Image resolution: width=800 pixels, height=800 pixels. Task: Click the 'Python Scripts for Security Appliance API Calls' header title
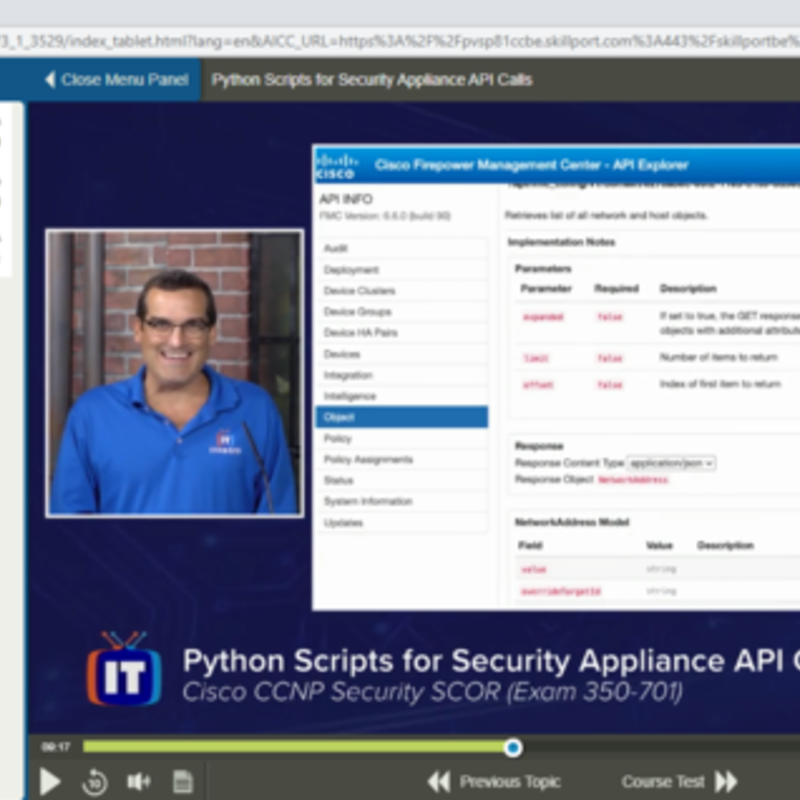[372, 80]
